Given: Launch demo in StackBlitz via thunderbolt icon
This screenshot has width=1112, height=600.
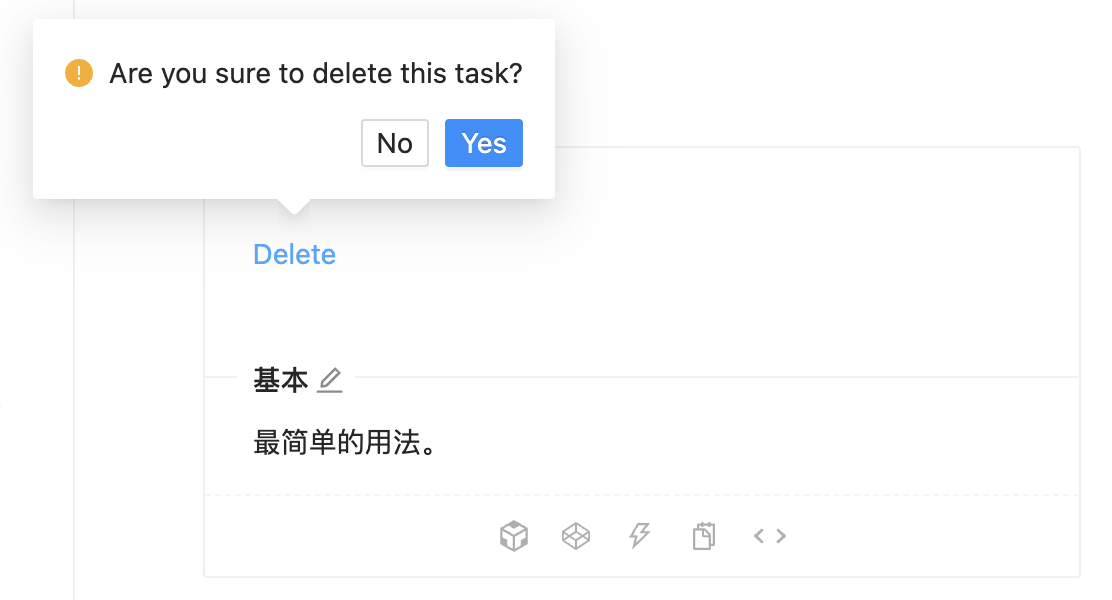Looking at the screenshot, I should (x=639, y=536).
